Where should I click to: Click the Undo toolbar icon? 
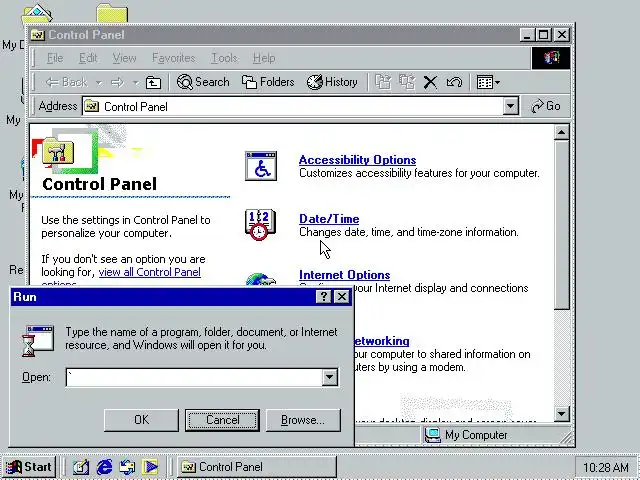454,83
